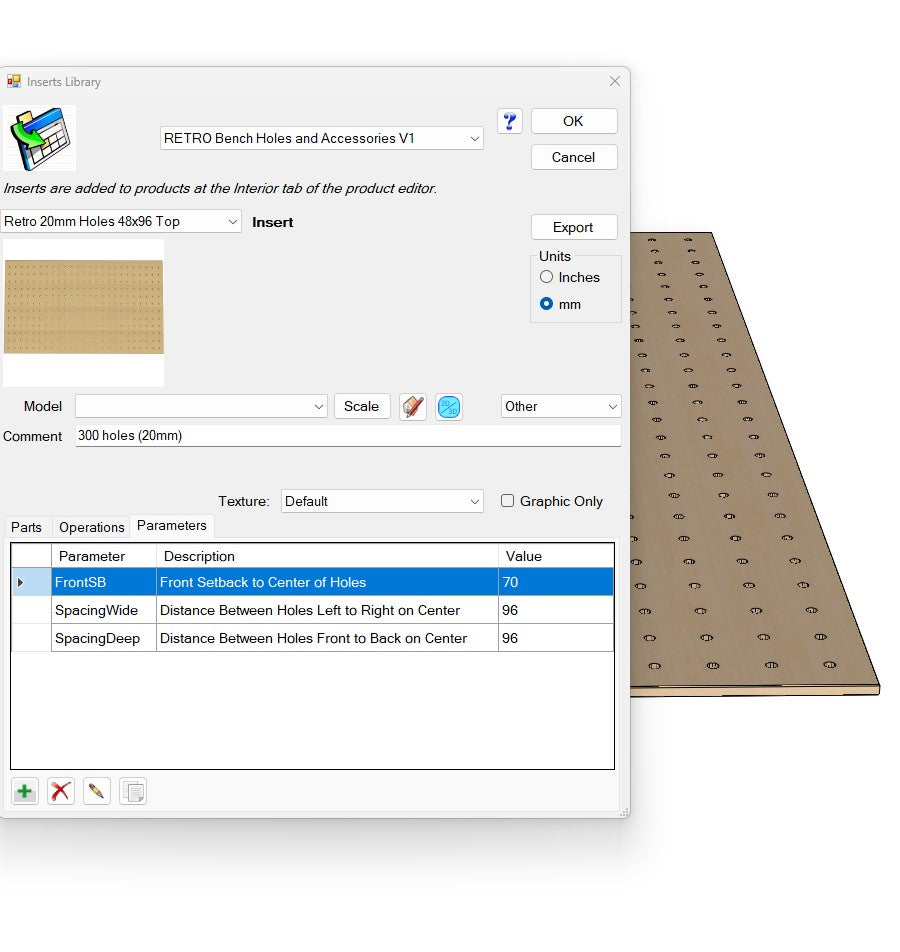Open the Texture Default dropdown
Viewport: 900px width, 952px height.
click(382, 501)
